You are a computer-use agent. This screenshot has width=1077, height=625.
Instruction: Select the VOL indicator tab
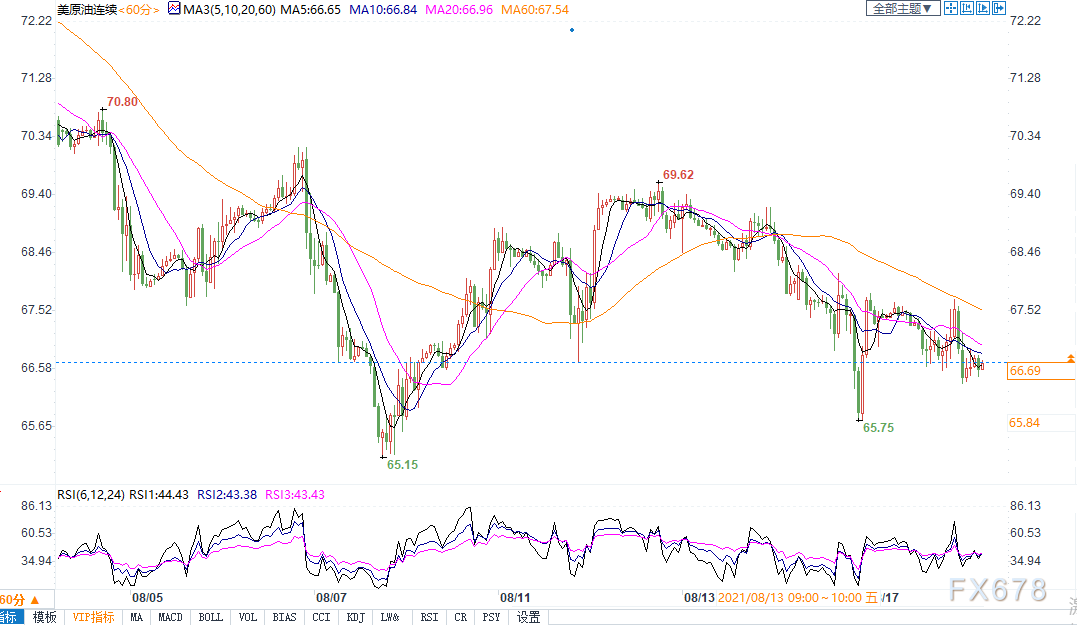(248, 617)
